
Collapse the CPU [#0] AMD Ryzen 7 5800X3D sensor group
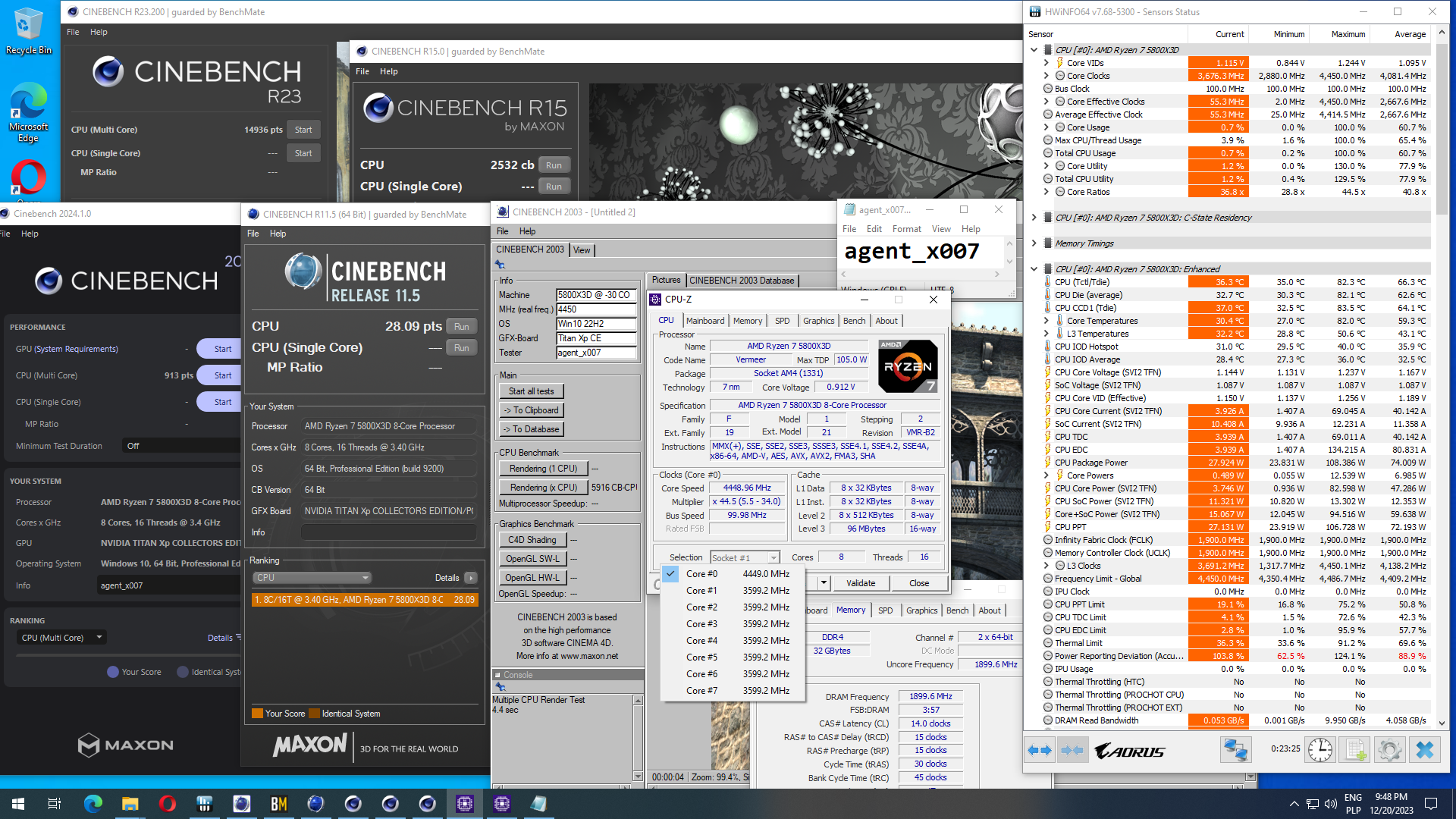[x=1034, y=50]
